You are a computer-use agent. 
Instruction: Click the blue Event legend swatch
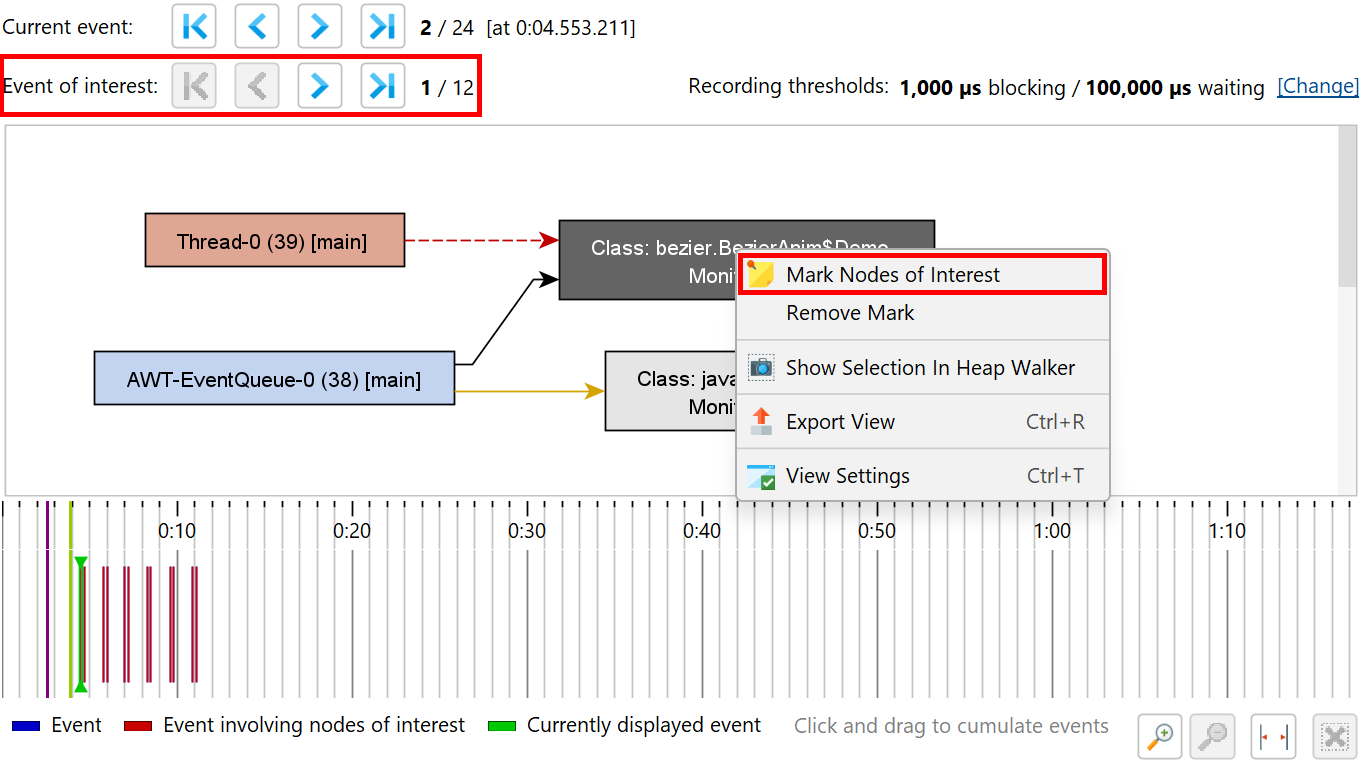tap(26, 726)
